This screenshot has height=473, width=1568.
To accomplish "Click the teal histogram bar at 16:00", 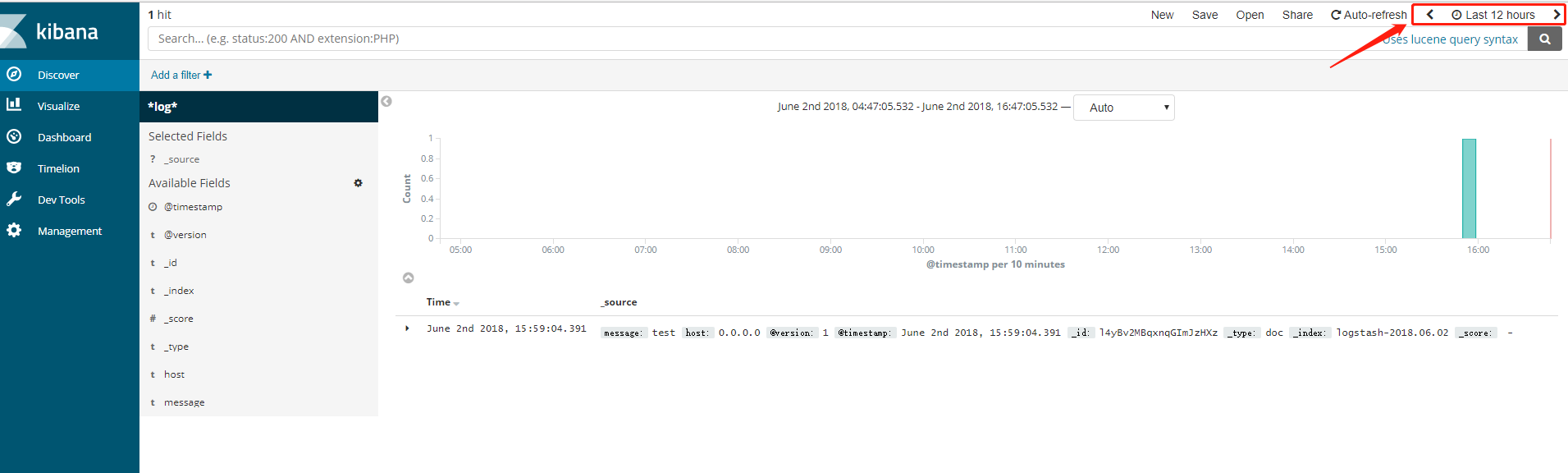I will (x=1469, y=189).
